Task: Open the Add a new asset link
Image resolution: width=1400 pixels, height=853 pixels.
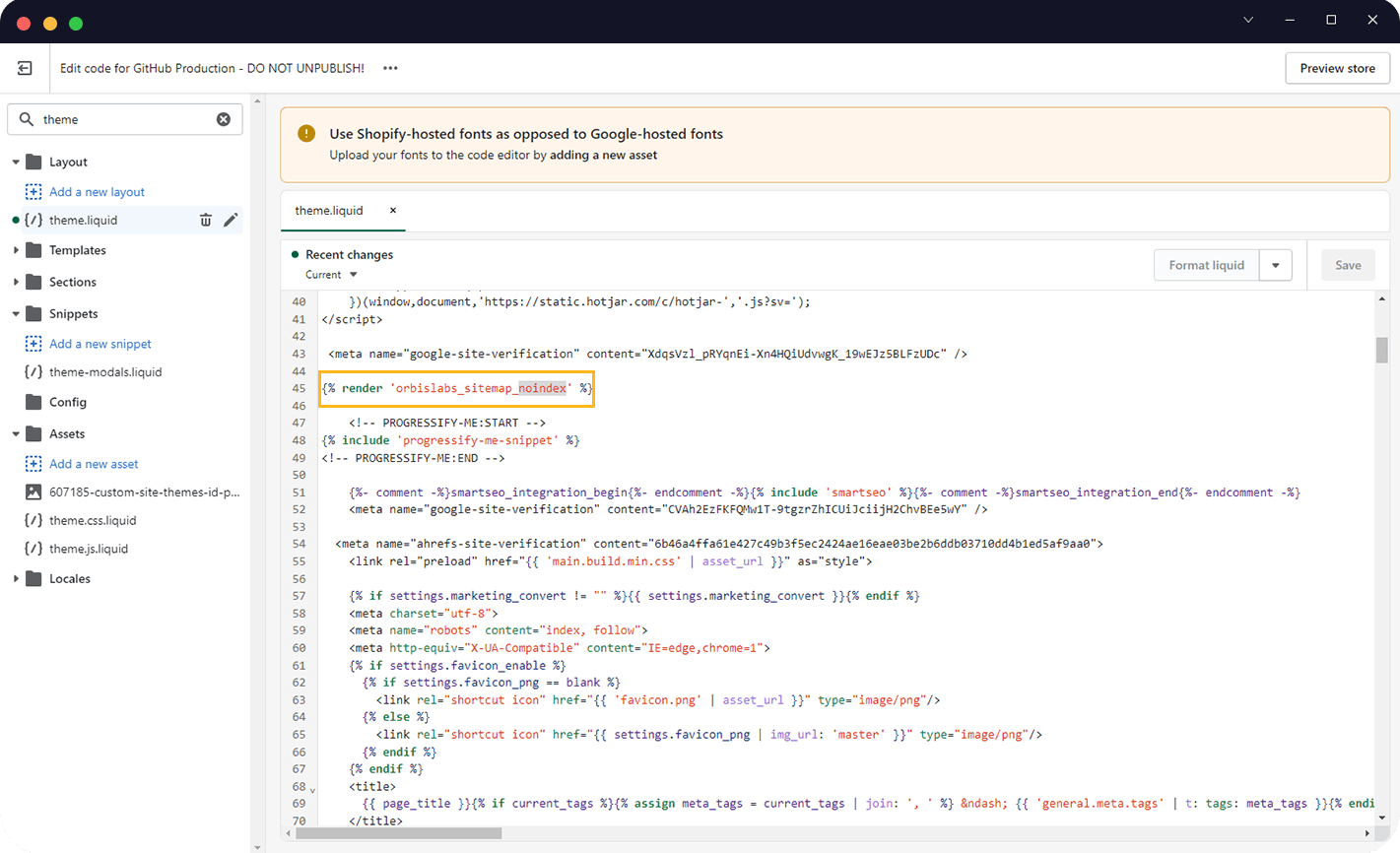Action: (x=94, y=464)
